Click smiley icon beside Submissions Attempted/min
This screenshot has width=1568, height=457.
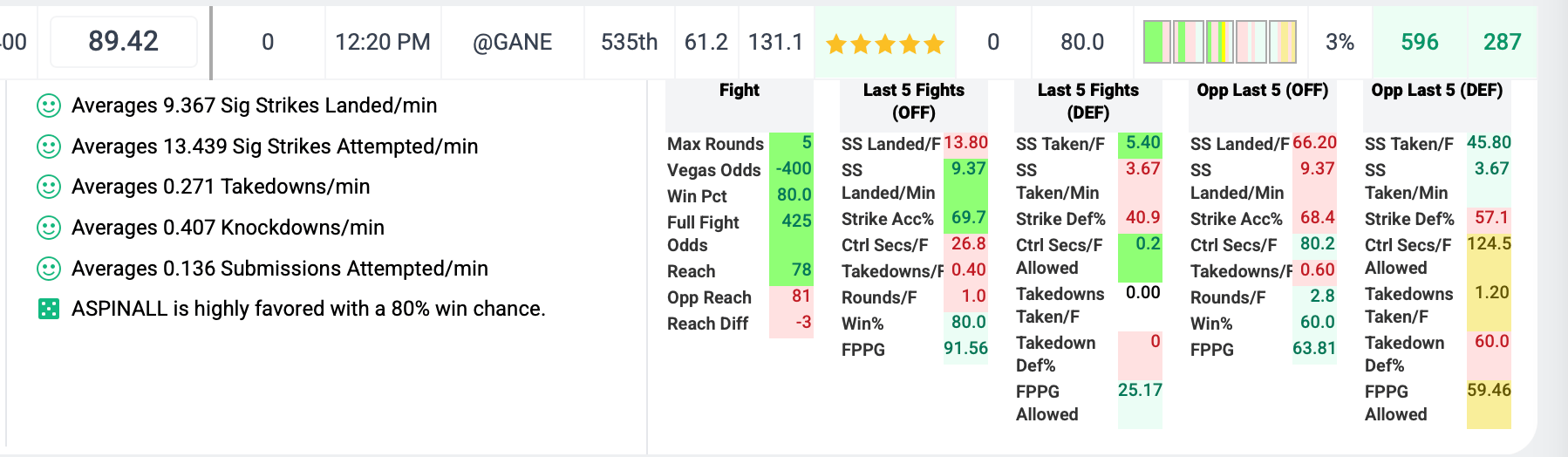click(x=49, y=269)
